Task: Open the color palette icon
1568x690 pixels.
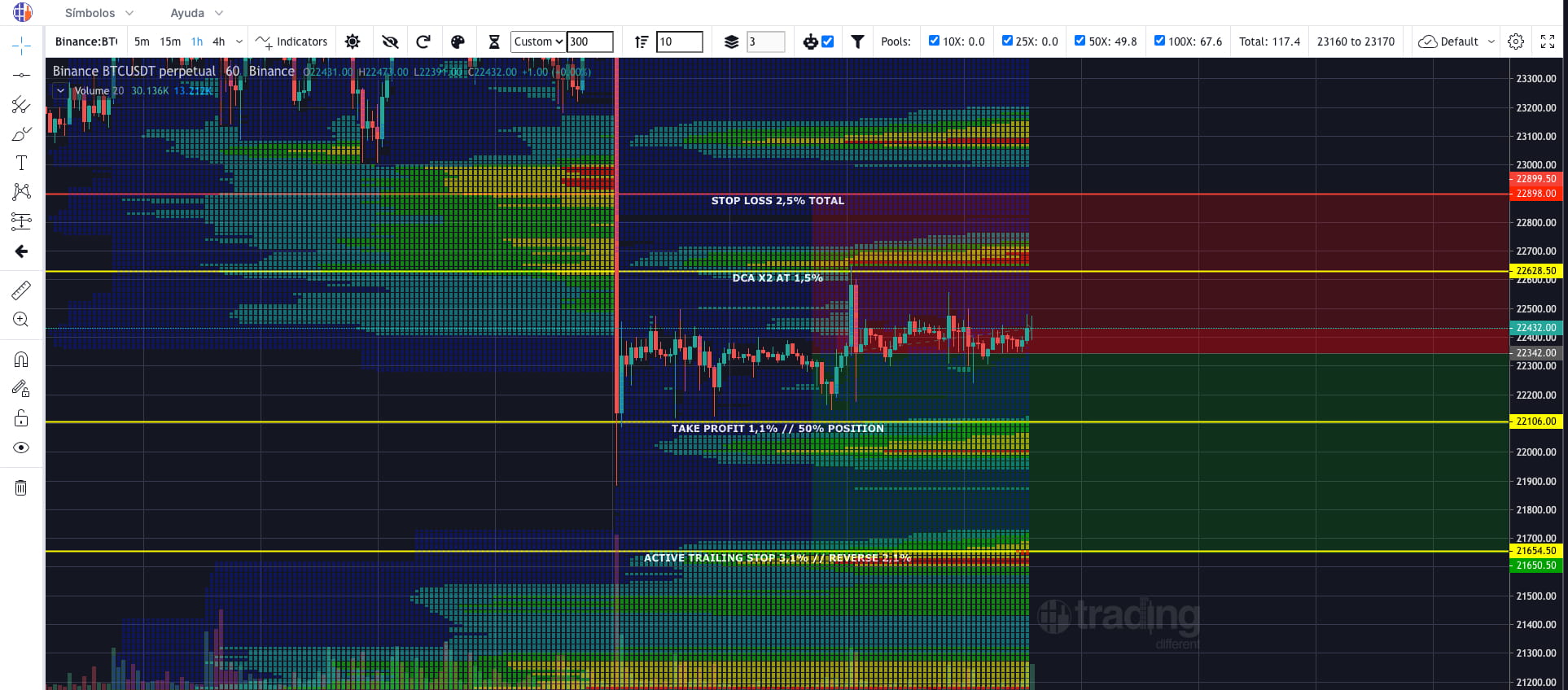Action: tap(458, 41)
